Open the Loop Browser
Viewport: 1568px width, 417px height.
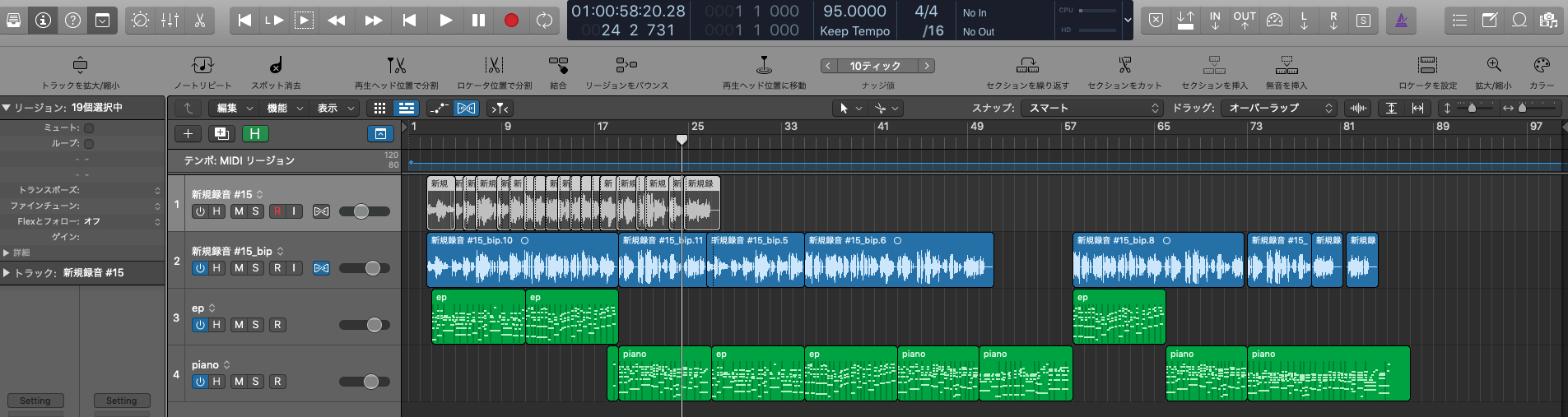coord(1519,21)
